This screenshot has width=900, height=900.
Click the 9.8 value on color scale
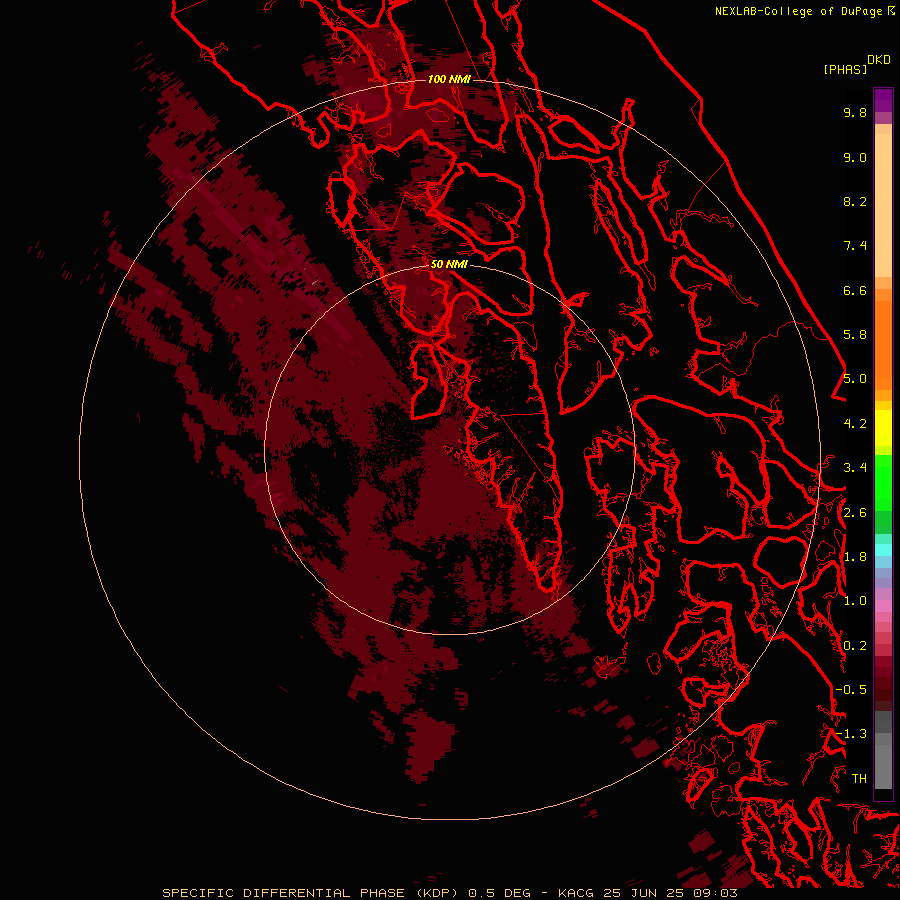tap(855, 112)
